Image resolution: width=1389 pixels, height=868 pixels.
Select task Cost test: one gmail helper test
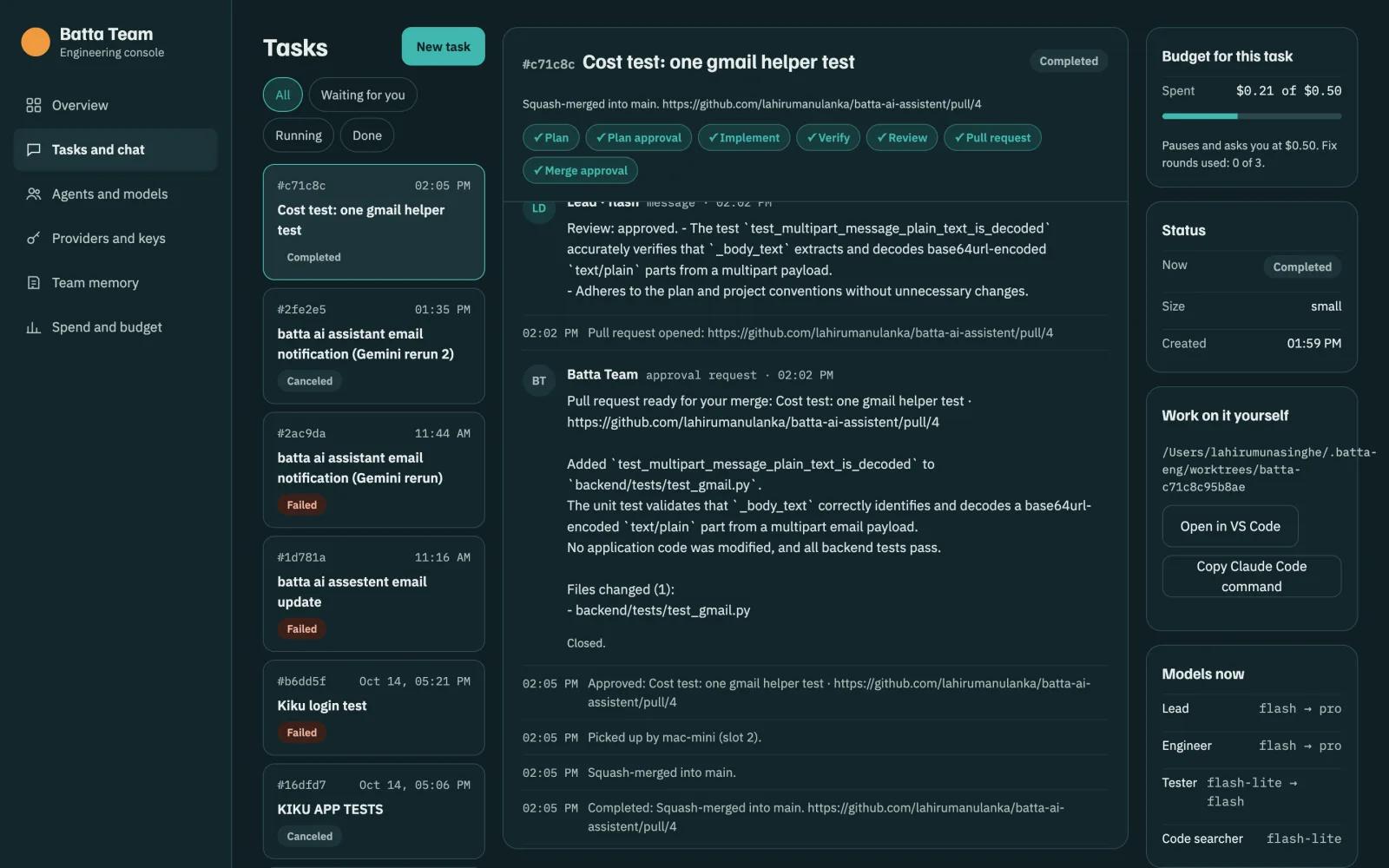(373, 221)
